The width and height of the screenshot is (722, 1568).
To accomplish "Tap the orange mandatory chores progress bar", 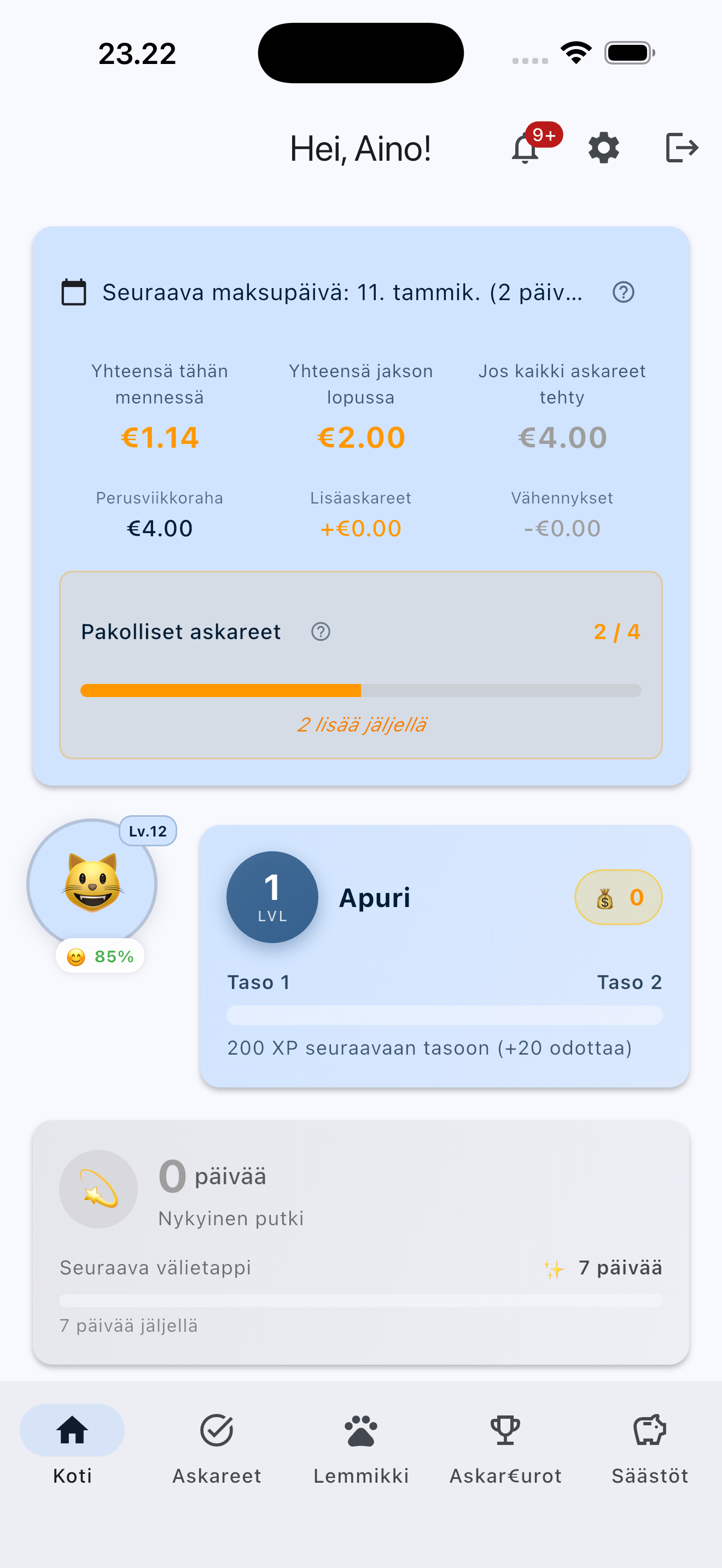I will click(x=360, y=691).
